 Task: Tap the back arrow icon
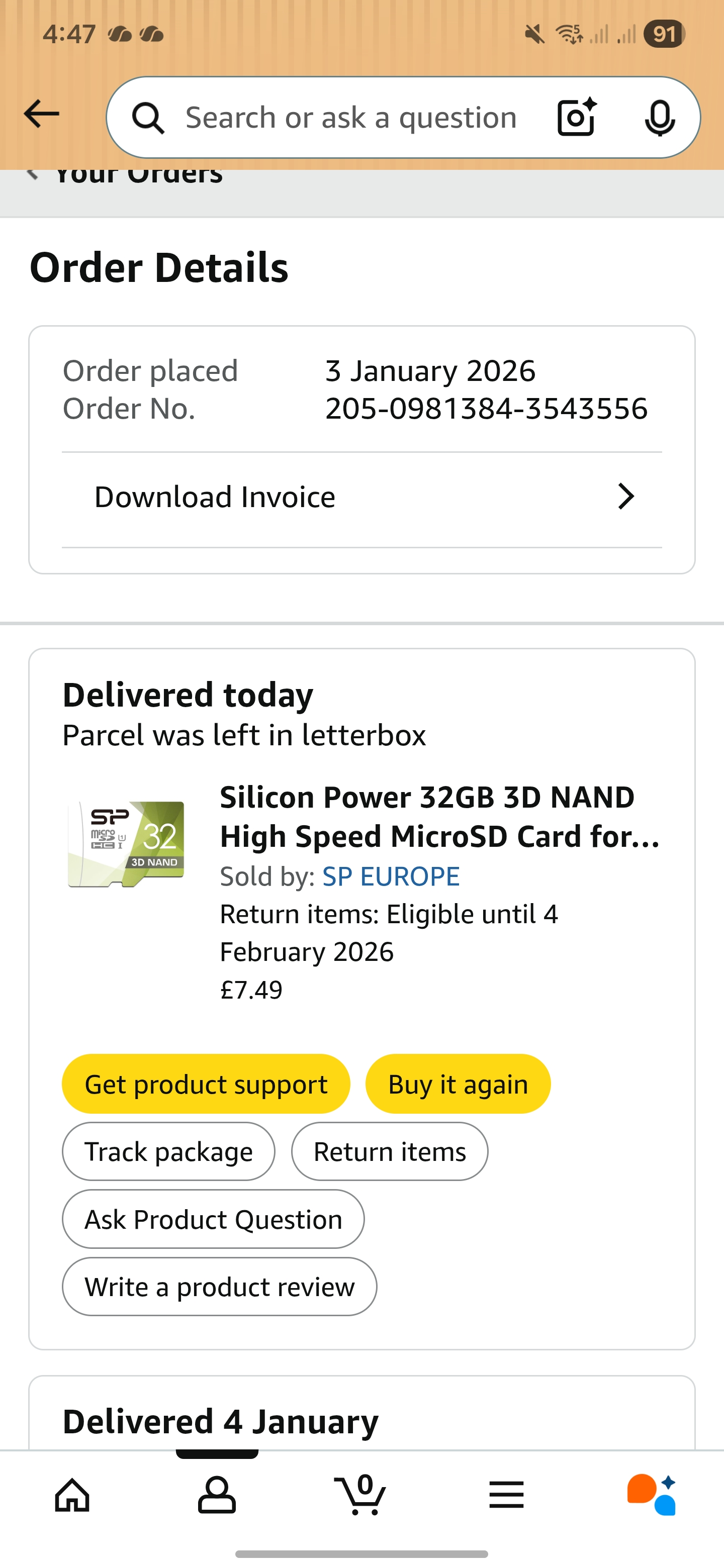[x=41, y=115]
